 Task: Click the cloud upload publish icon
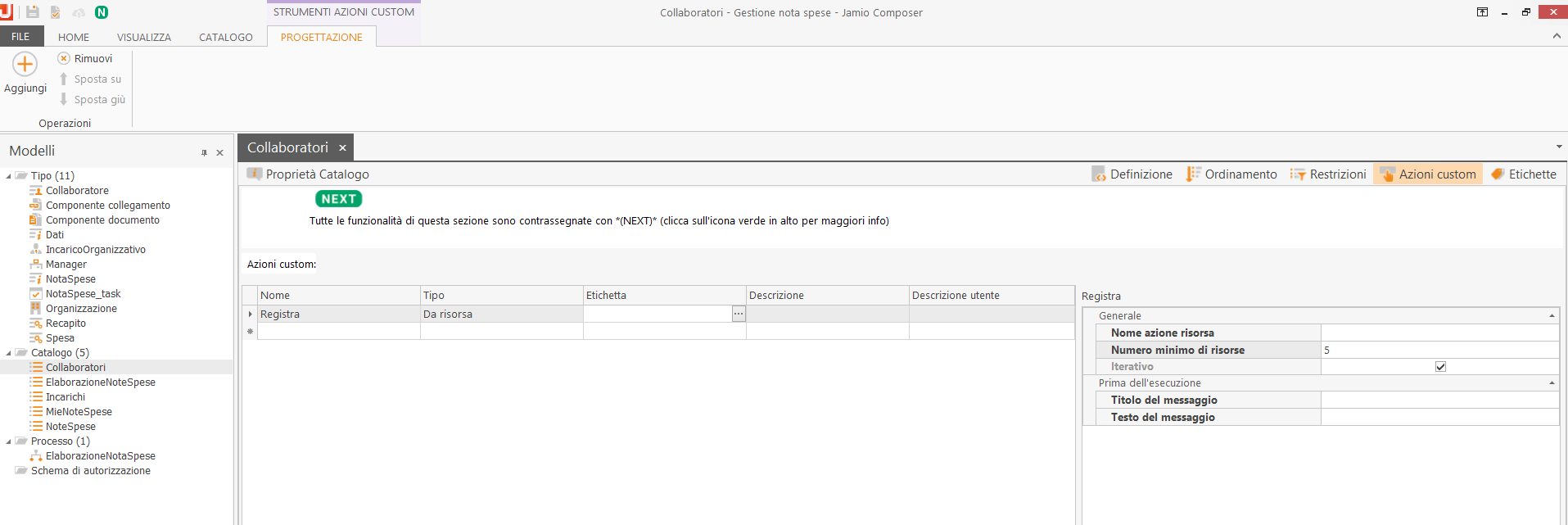(x=79, y=12)
